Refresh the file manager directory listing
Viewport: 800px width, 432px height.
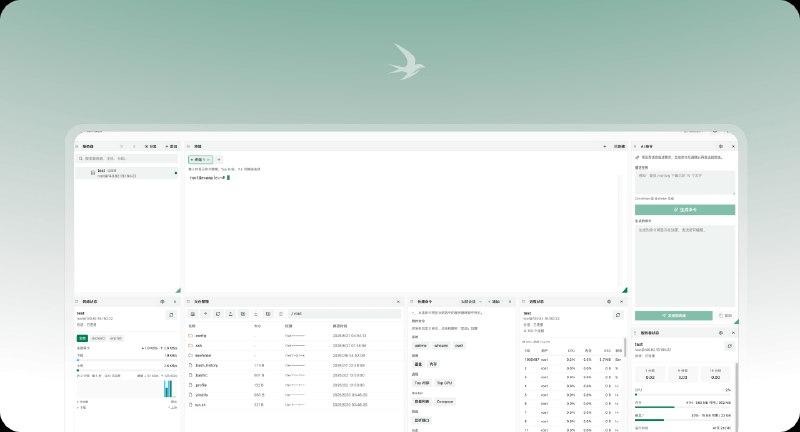(x=218, y=314)
